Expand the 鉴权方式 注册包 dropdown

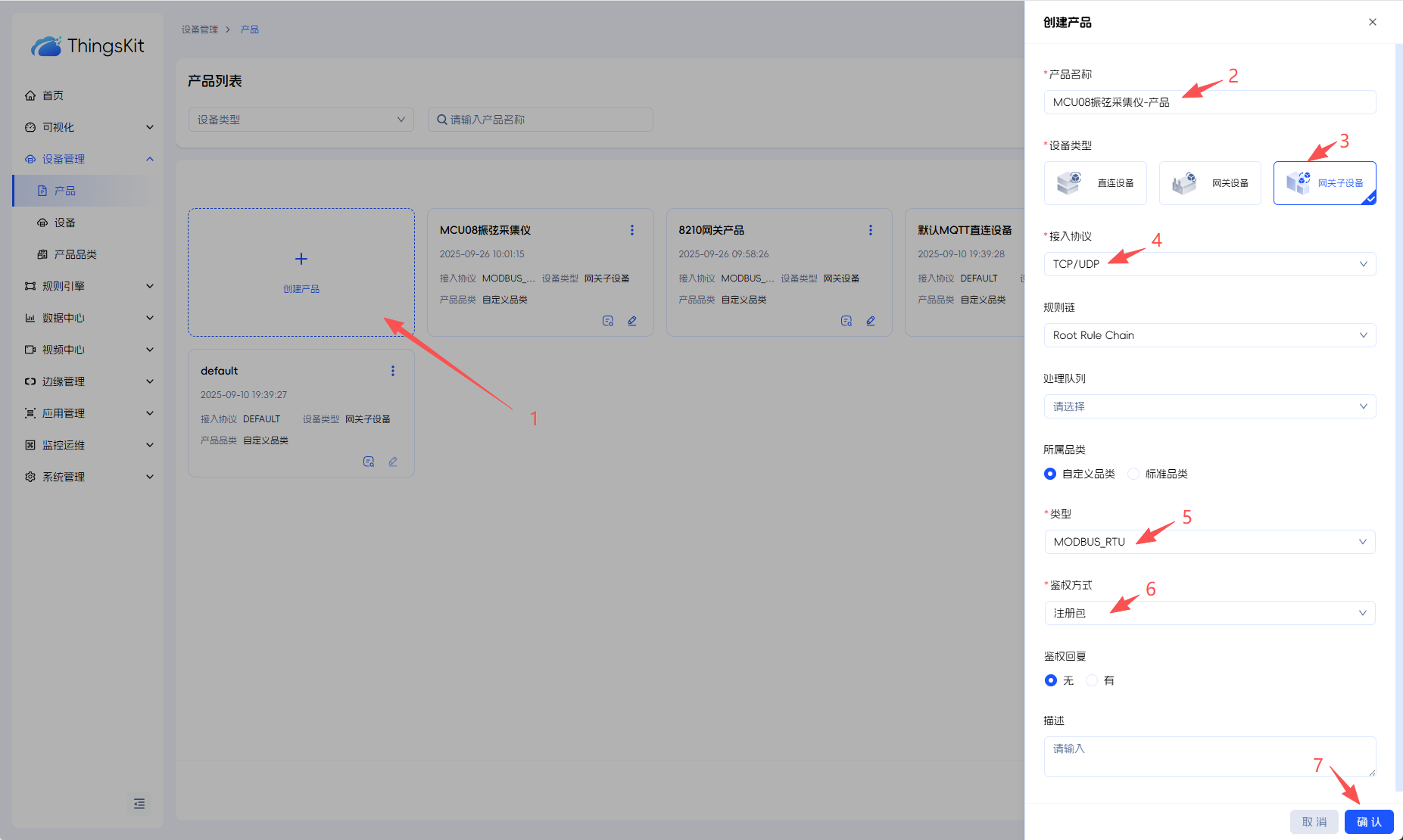pos(1209,613)
